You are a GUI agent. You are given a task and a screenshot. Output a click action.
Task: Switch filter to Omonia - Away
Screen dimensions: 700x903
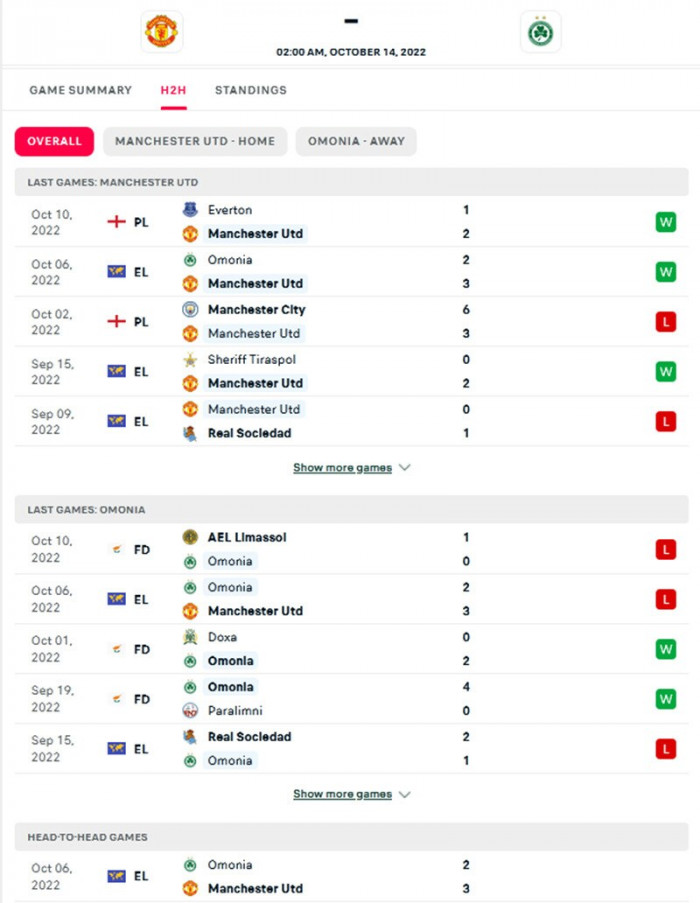pos(356,141)
